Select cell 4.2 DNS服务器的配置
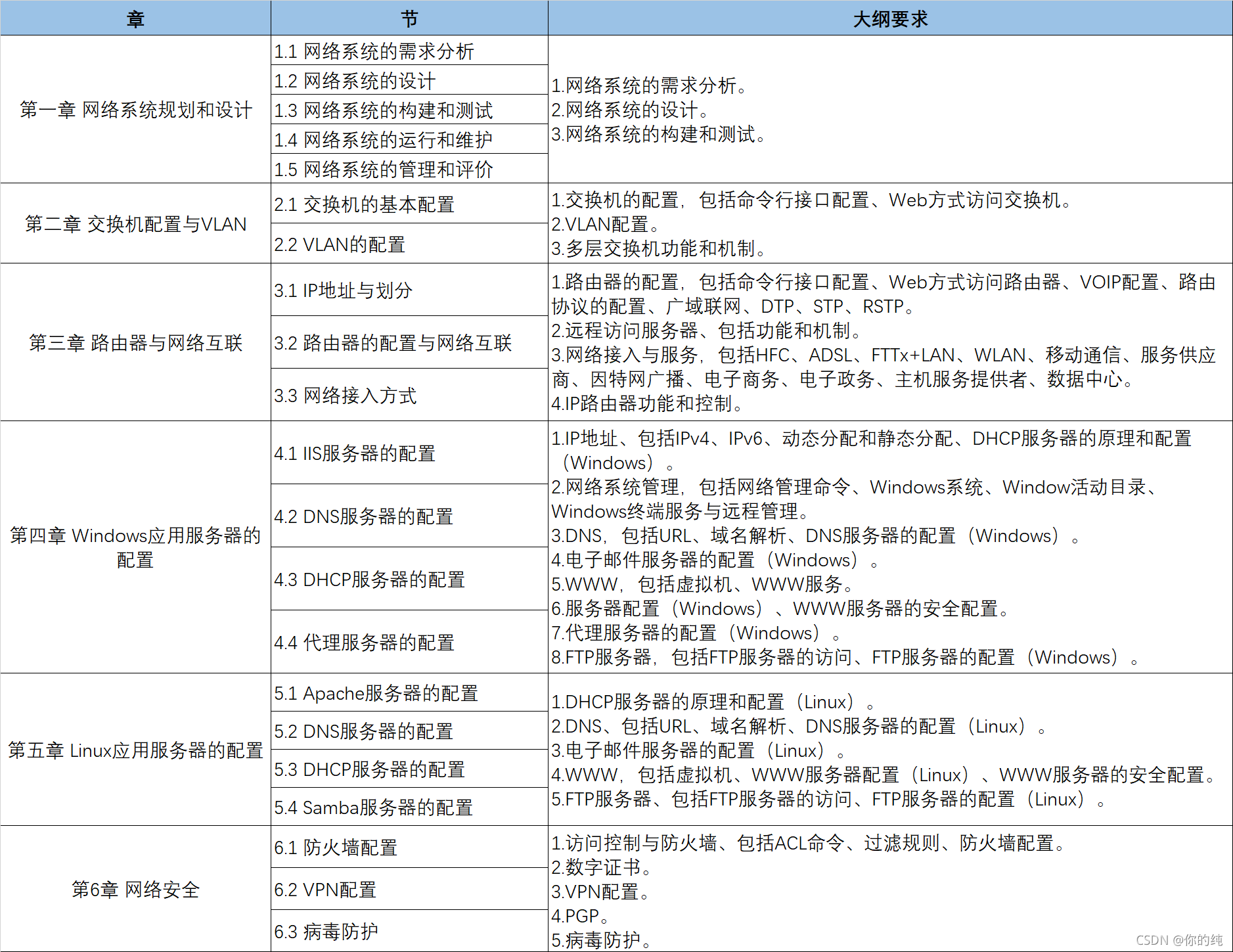1233x952 pixels. click(409, 516)
